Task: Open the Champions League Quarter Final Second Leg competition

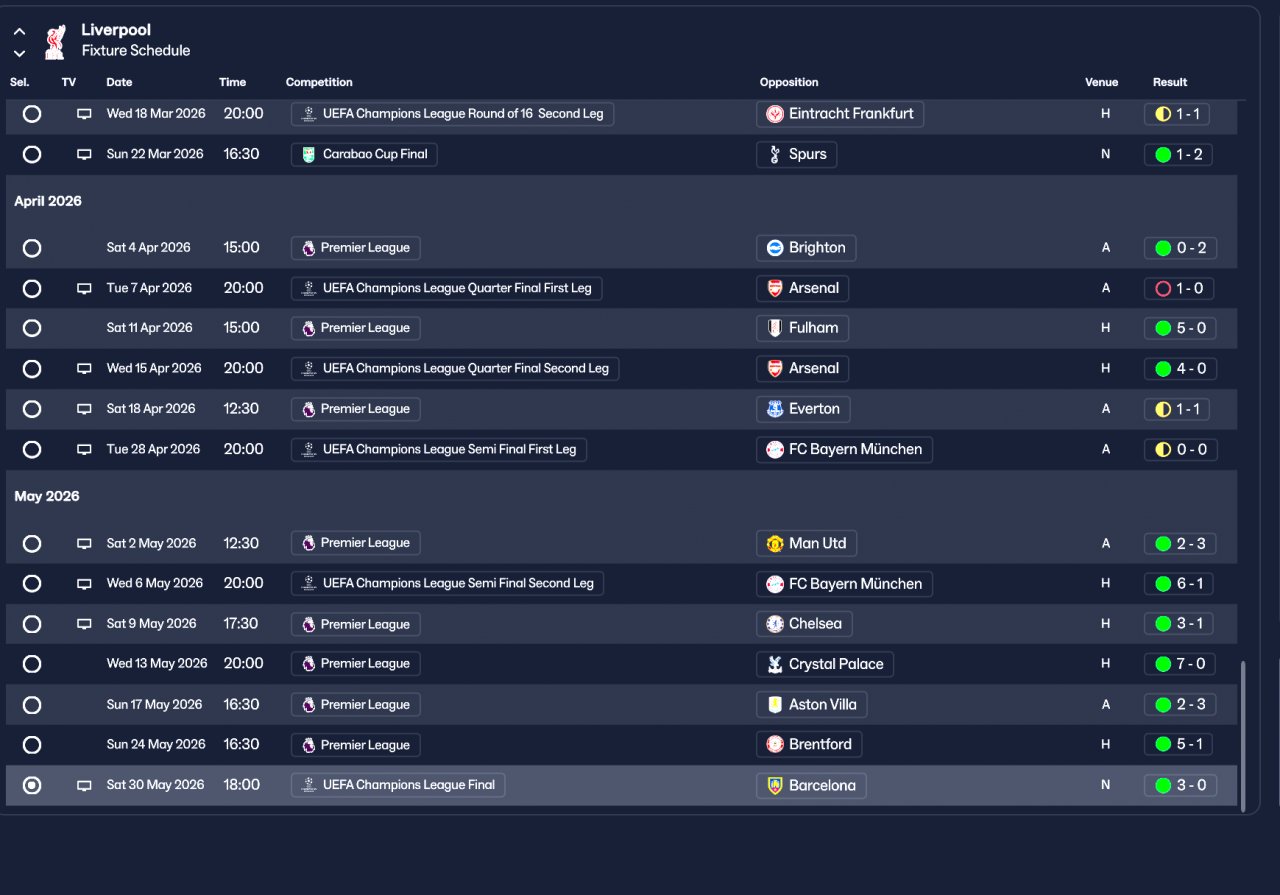Action: (455, 368)
